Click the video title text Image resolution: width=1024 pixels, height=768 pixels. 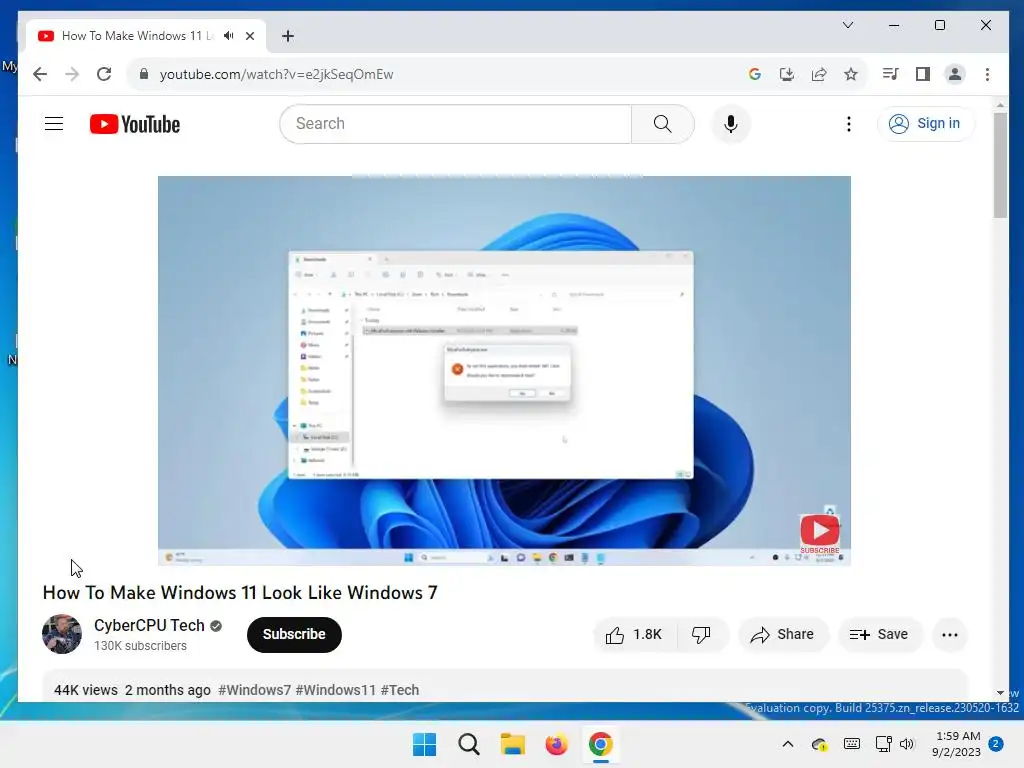click(240, 592)
